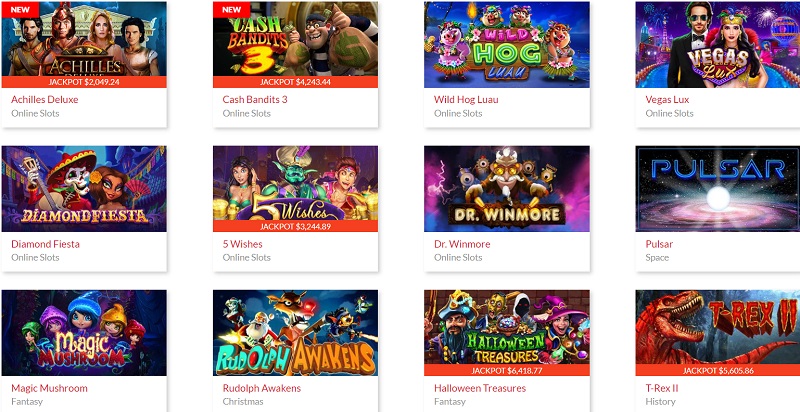The image size is (800, 412).
Task: Click the Rudolph Awakens game image
Action: (295, 333)
